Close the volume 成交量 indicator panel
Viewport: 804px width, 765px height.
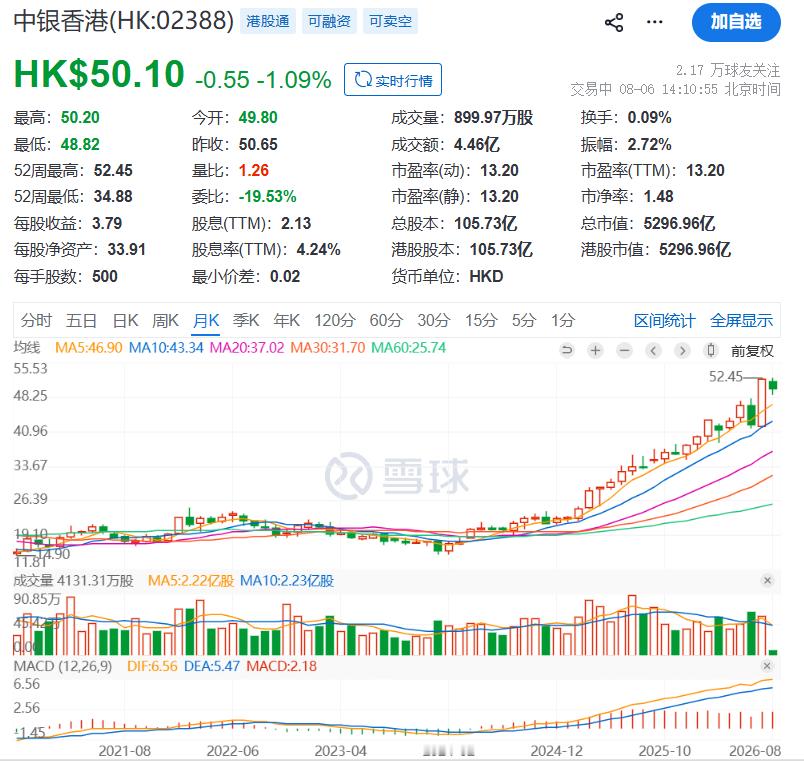click(x=767, y=580)
